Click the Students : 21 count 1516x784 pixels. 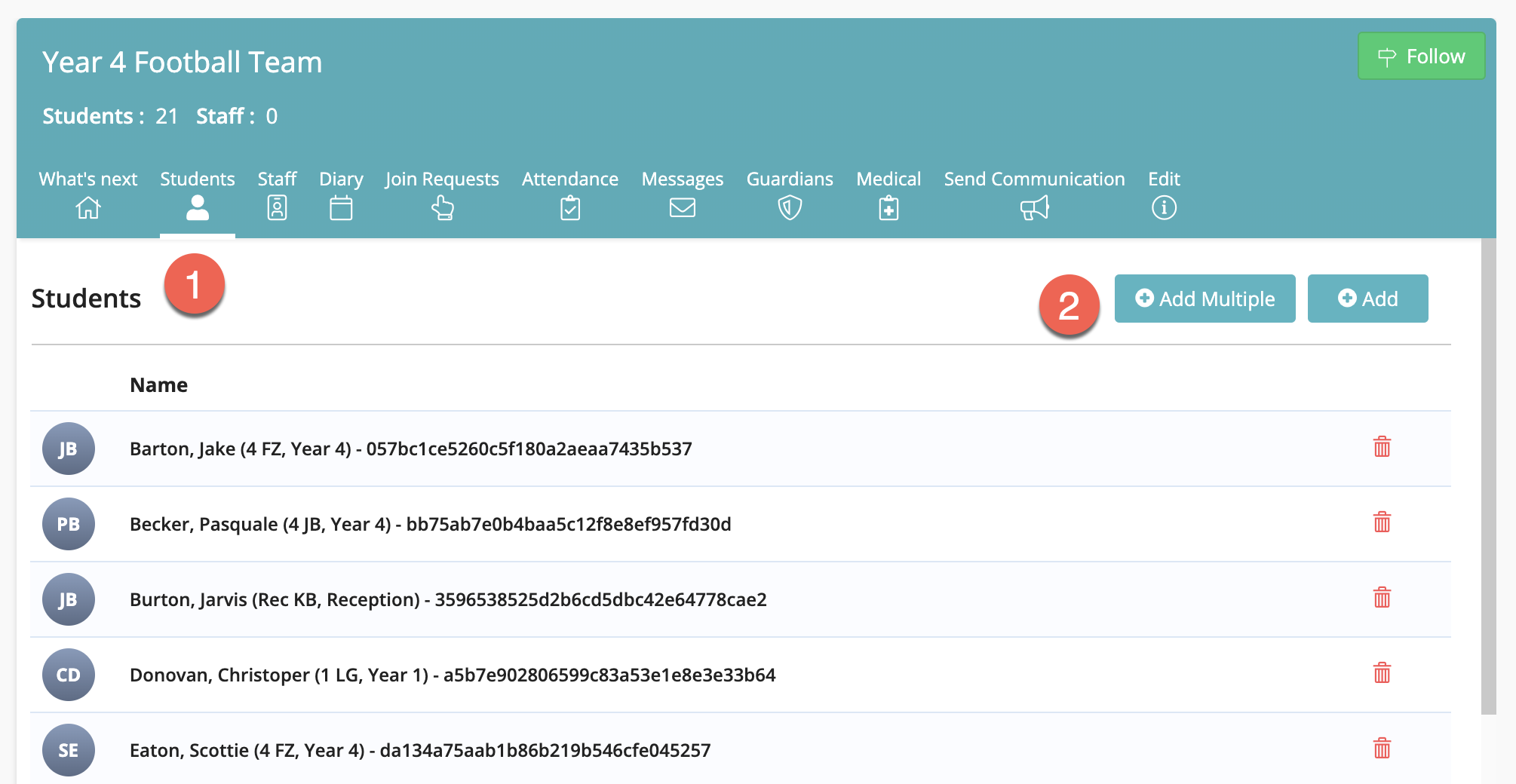point(110,116)
